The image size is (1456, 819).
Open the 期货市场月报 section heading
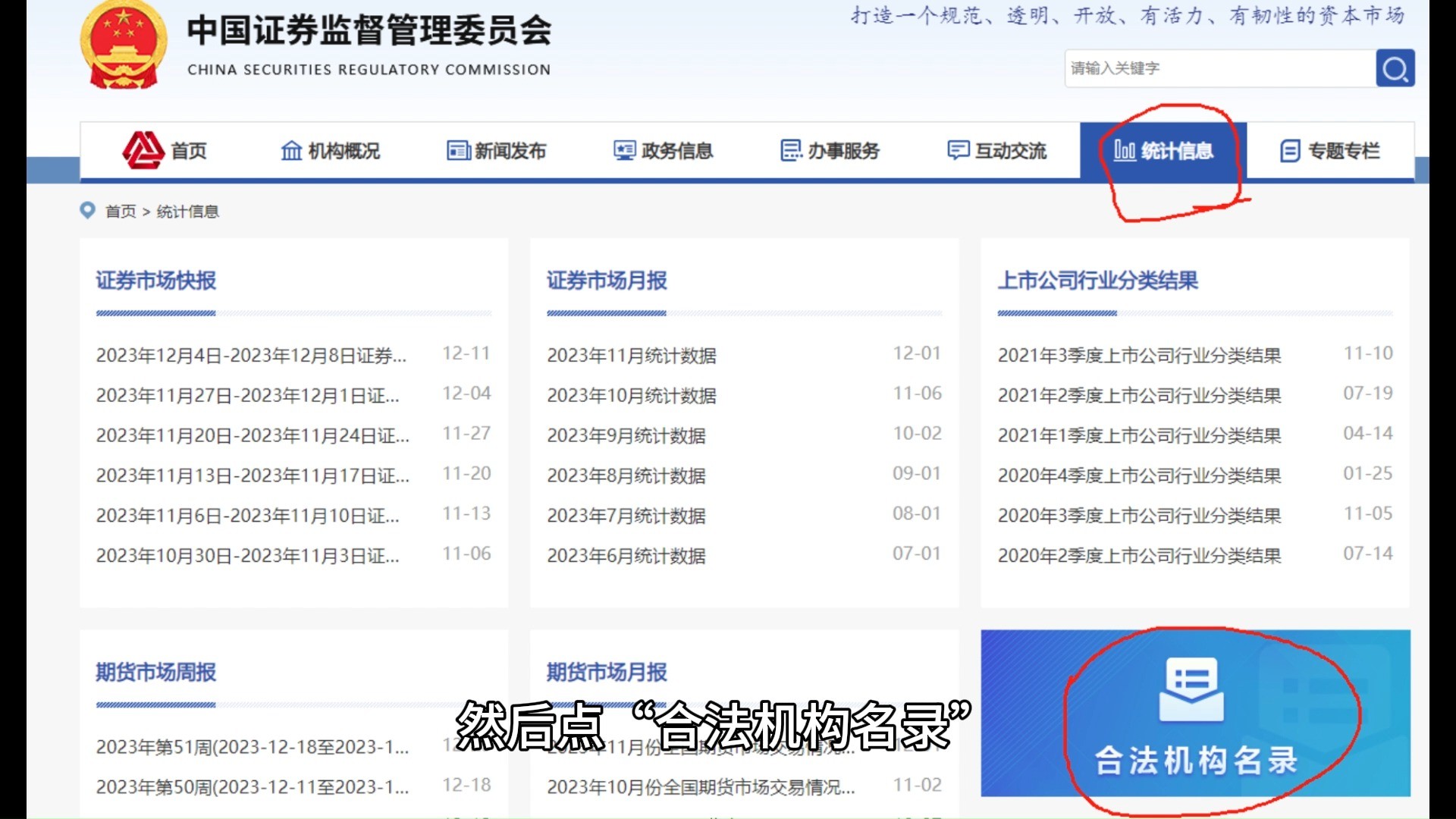tap(607, 672)
